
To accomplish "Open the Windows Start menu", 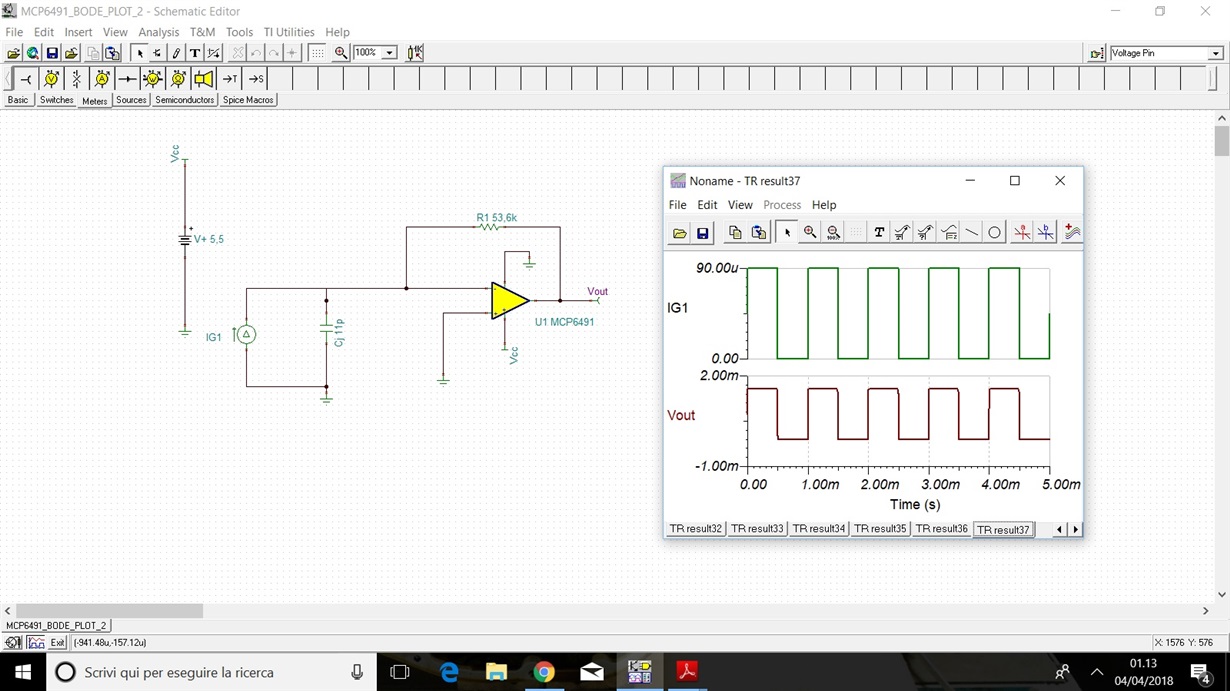I will pos(23,672).
